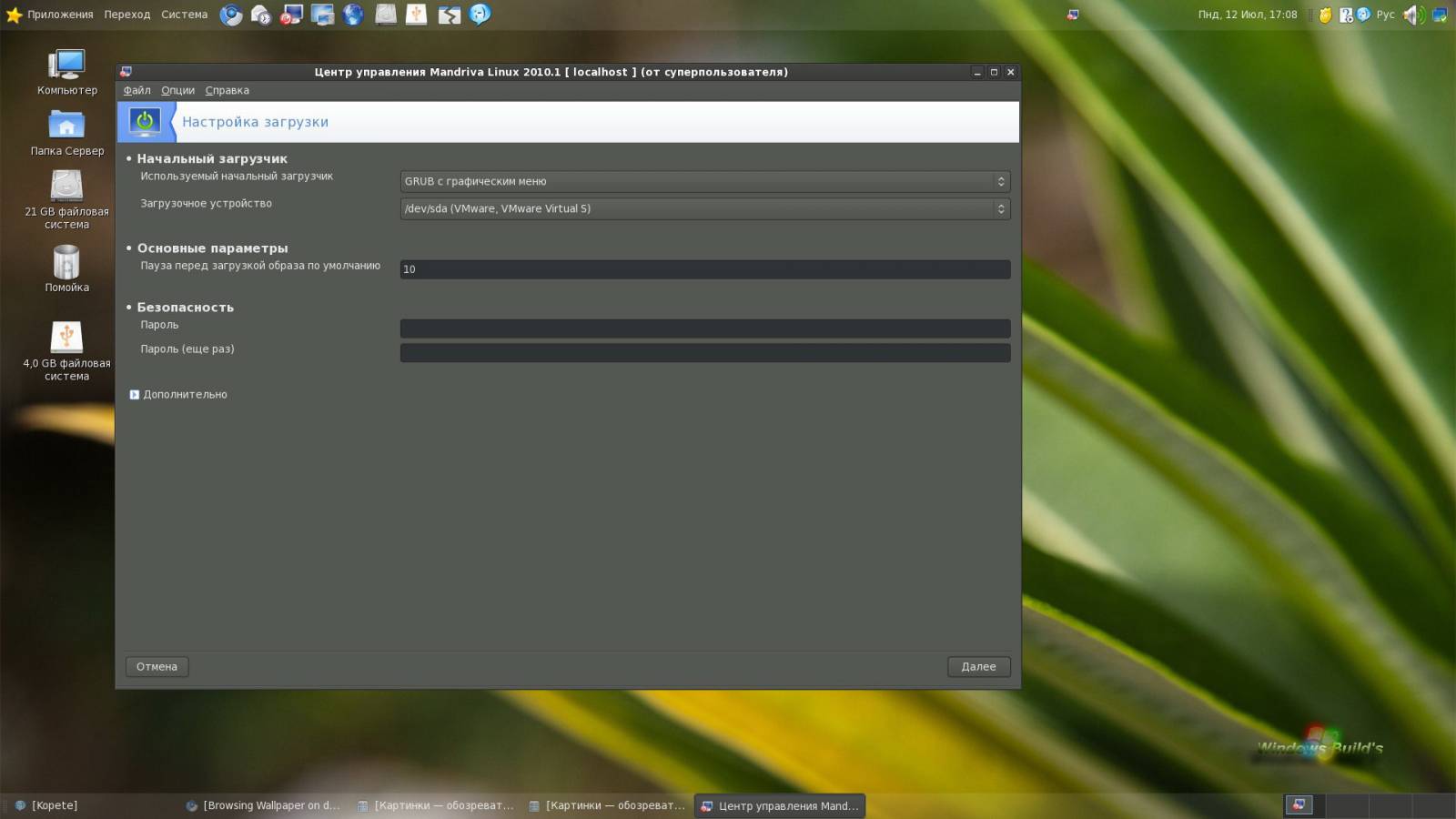The height and width of the screenshot is (819, 1456).
Task: Click the date and time clock
Action: point(1248,15)
